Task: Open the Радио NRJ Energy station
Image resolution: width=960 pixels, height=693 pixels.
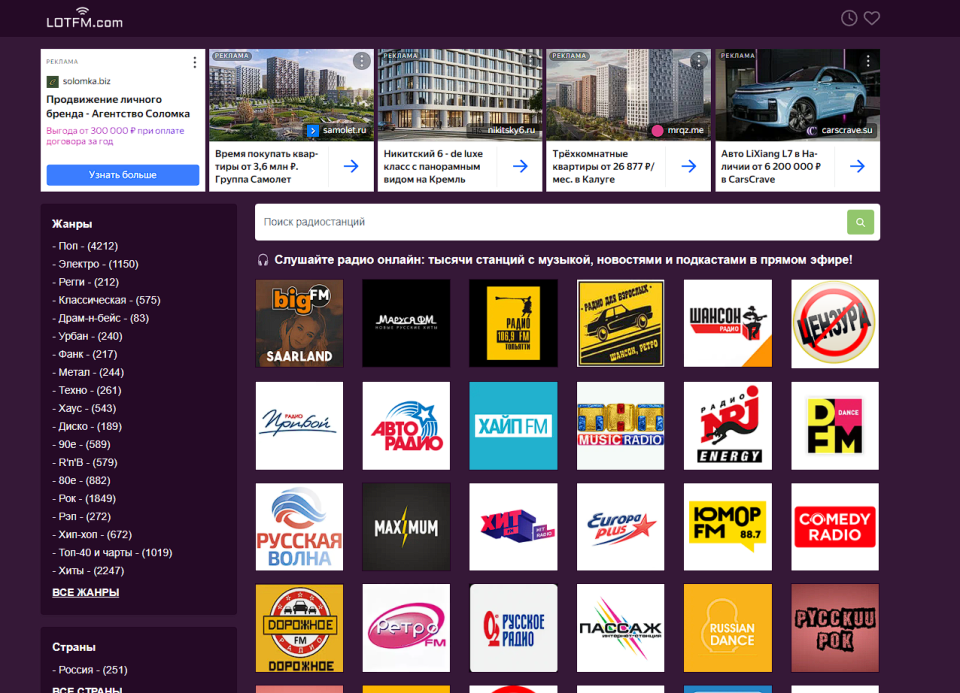Action: coord(727,426)
